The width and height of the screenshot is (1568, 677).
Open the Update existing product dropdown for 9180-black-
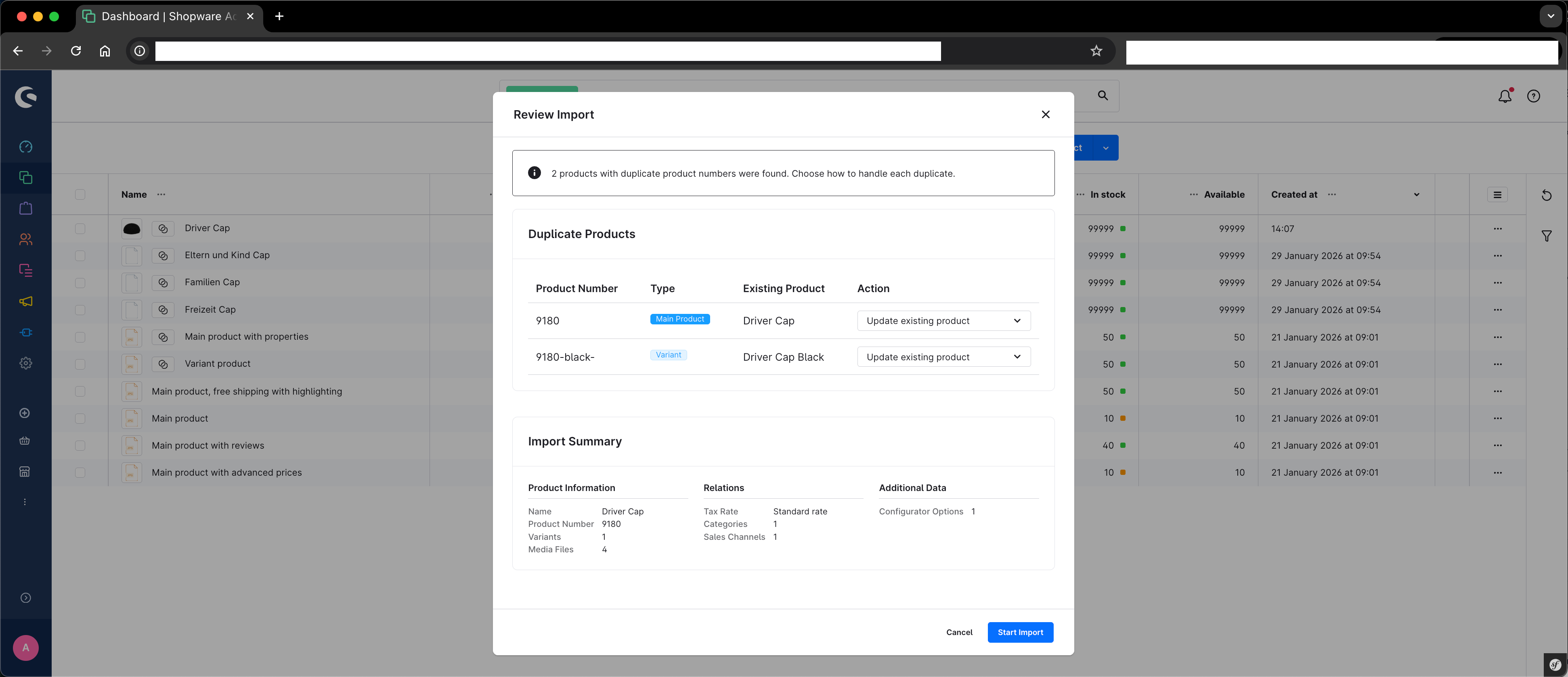point(943,356)
